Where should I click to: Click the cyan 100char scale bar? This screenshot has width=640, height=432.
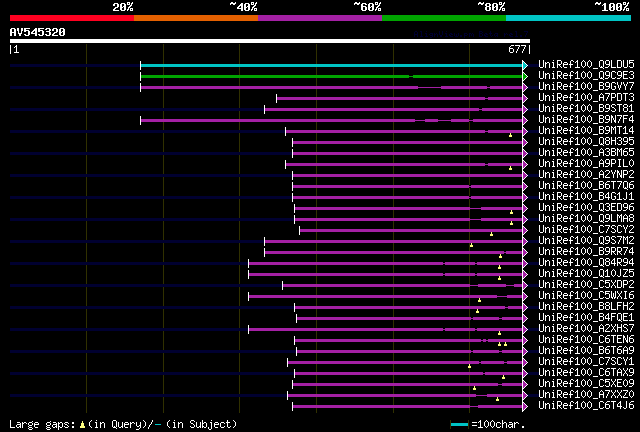pos(460,425)
